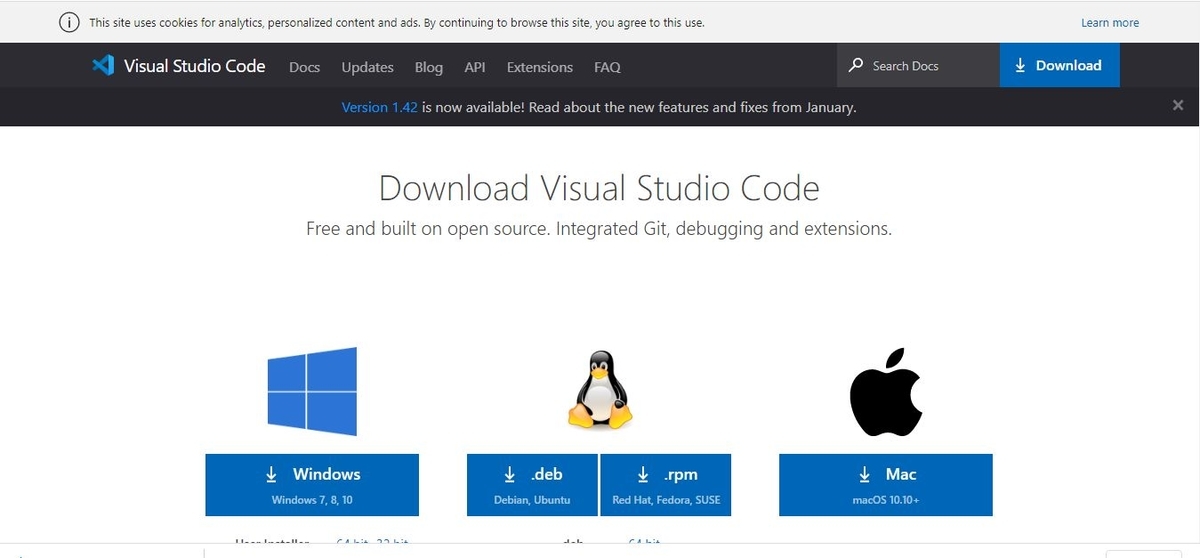This screenshot has height=558, width=1200.
Task: Click the Search Docs input field
Action: click(x=918, y=66)
